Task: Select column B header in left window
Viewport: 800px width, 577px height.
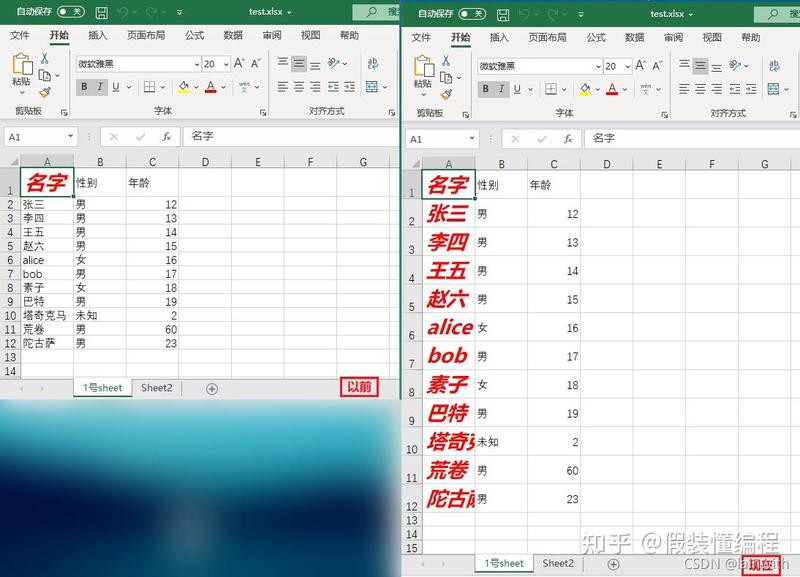Action: [x=100, y=162]
